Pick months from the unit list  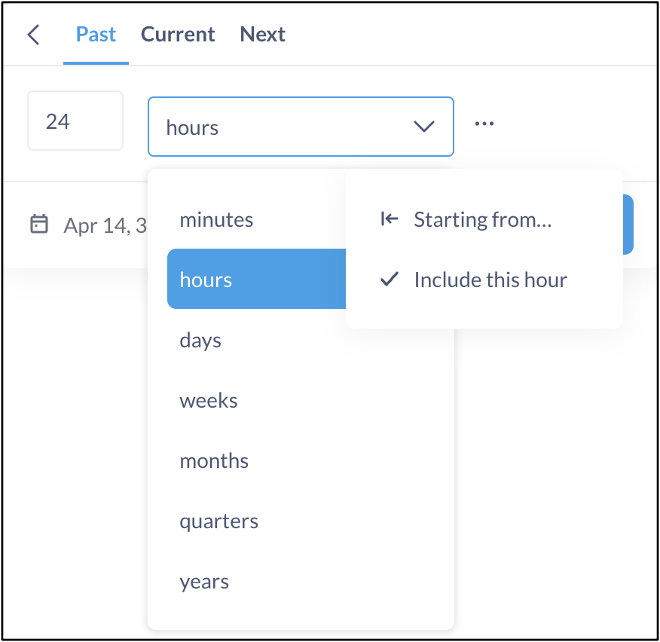[x=301, y=461]
